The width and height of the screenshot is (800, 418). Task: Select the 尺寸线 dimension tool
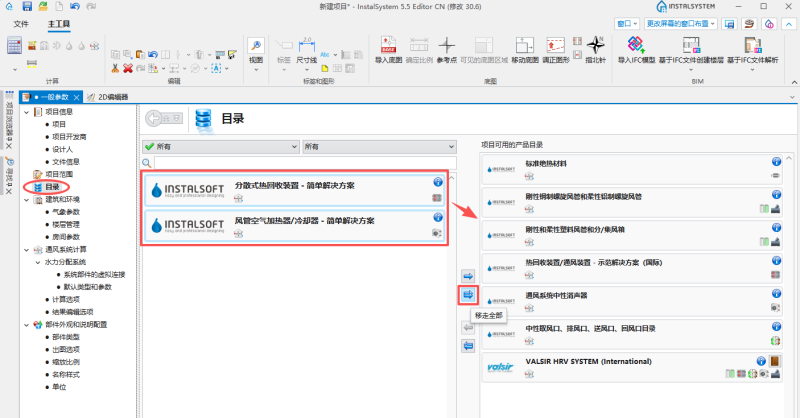307,50
